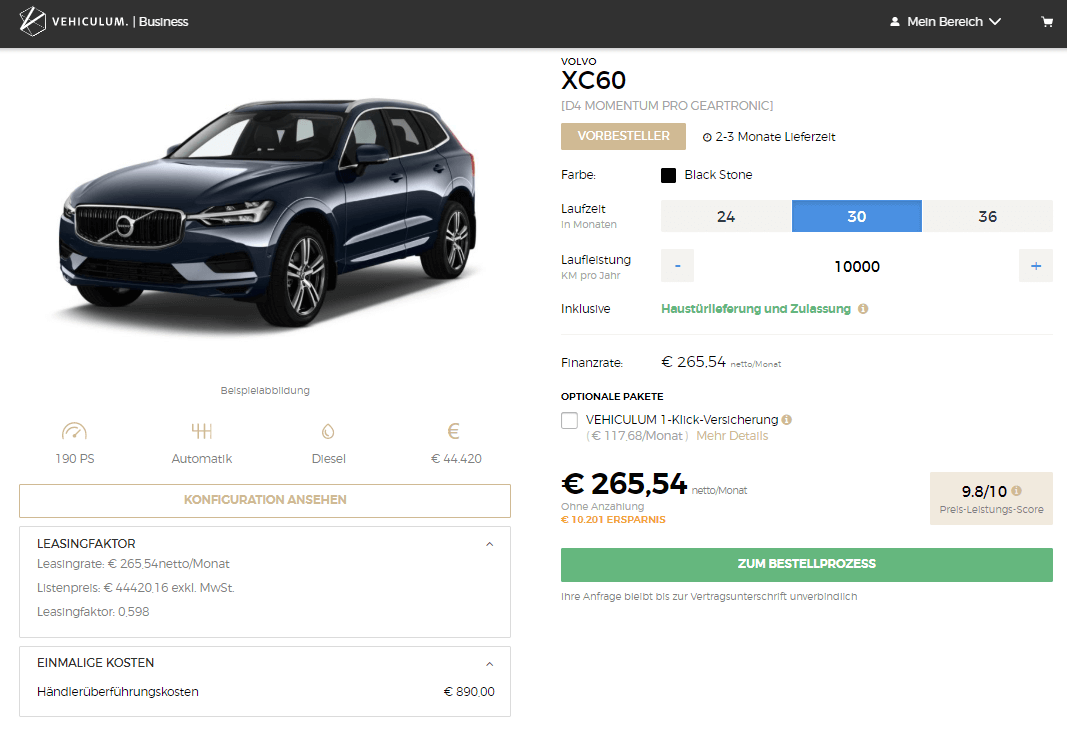Viewport: 1067px width, 736px height.
Task: Enable VEHICULUM 1-Klick-Versicherung checkbox
Action: 570,420
